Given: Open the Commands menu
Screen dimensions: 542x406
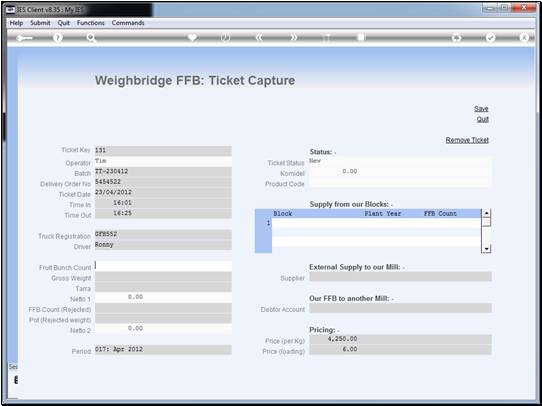Looking at the screenshot, I should point(128,23).
